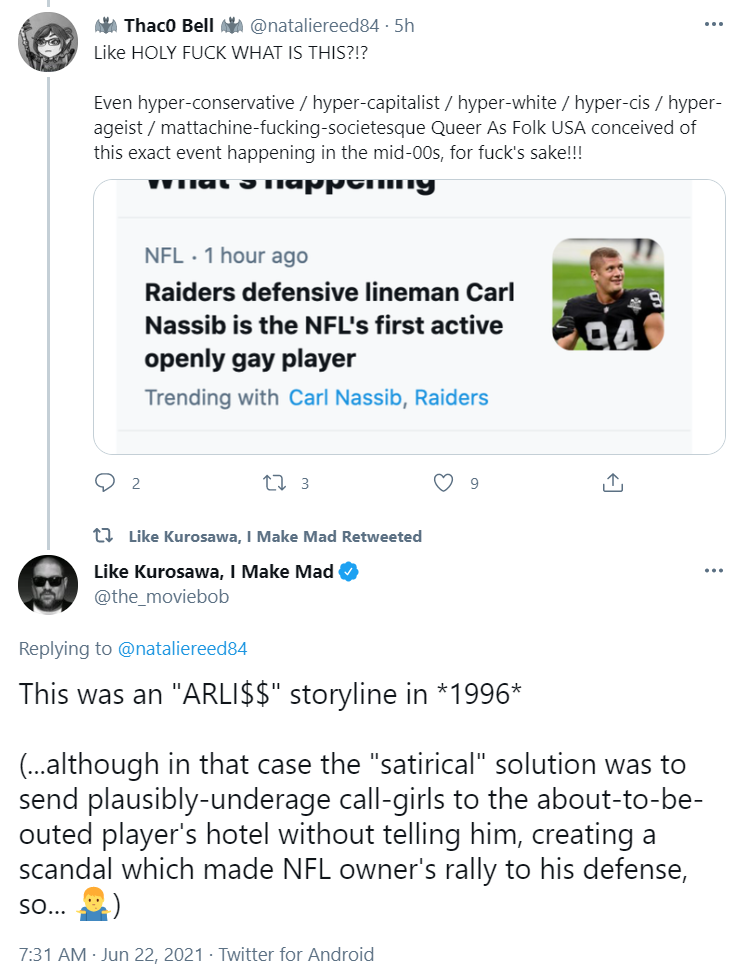This screenshot has width=739, height=974.
Task: Click the Raiders trending link
Action: (451, 398)
